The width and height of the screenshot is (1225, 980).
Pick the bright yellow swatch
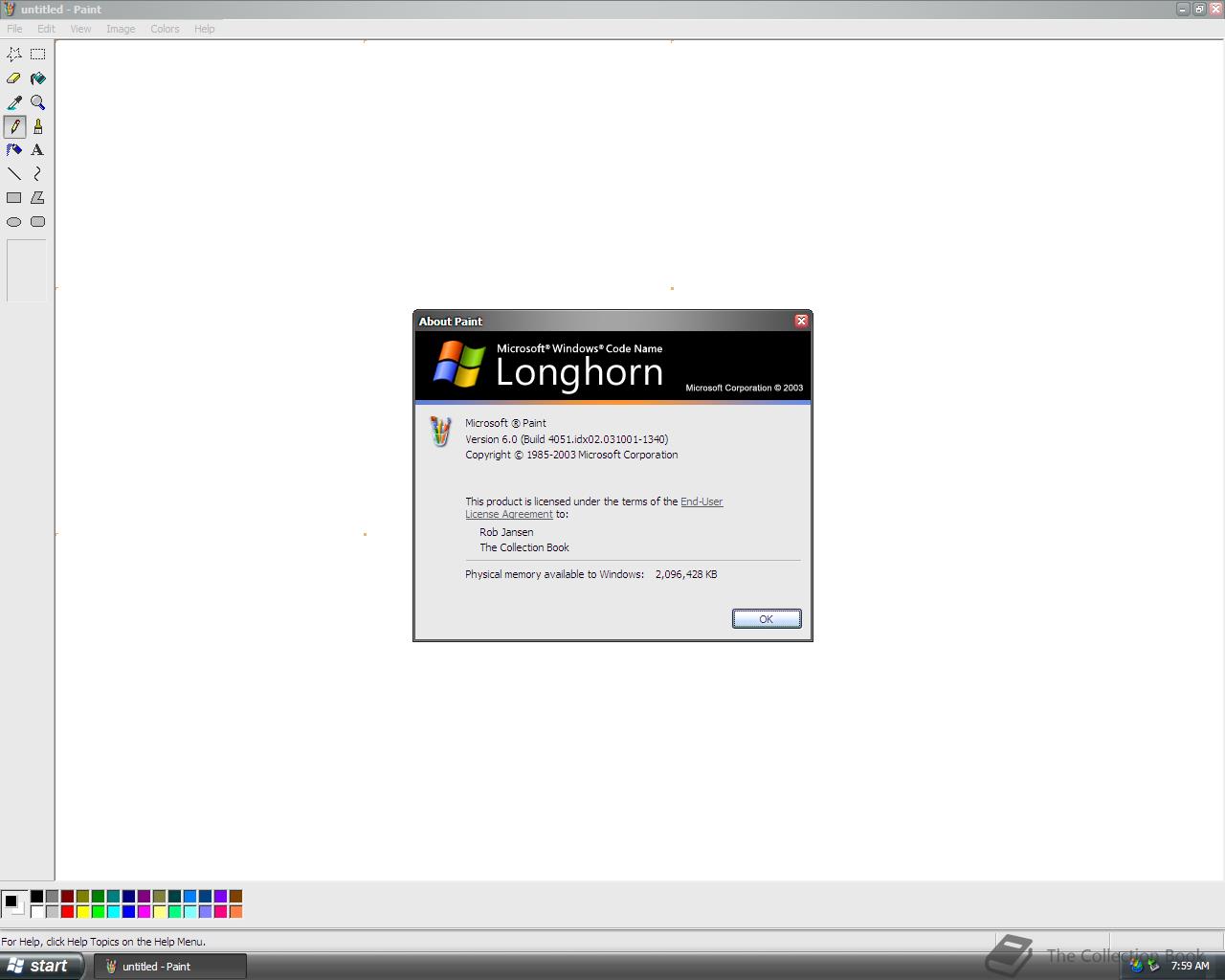click(x=83, y=912)
